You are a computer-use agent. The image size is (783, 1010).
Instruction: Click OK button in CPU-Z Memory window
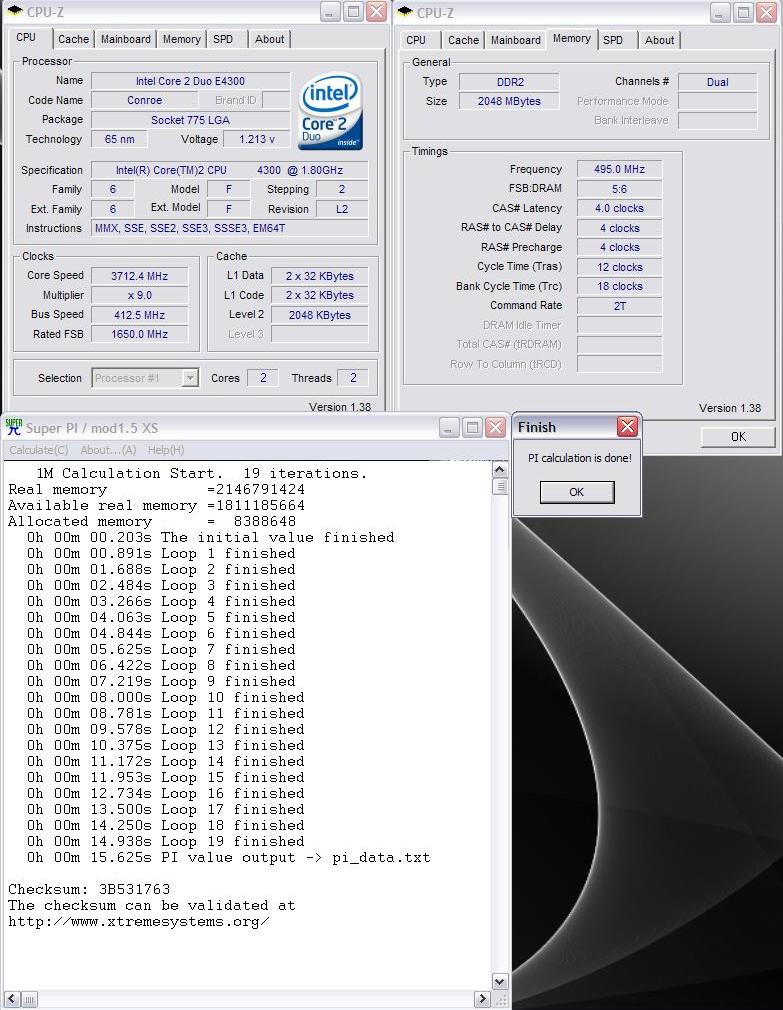click(x=738, y=437)
